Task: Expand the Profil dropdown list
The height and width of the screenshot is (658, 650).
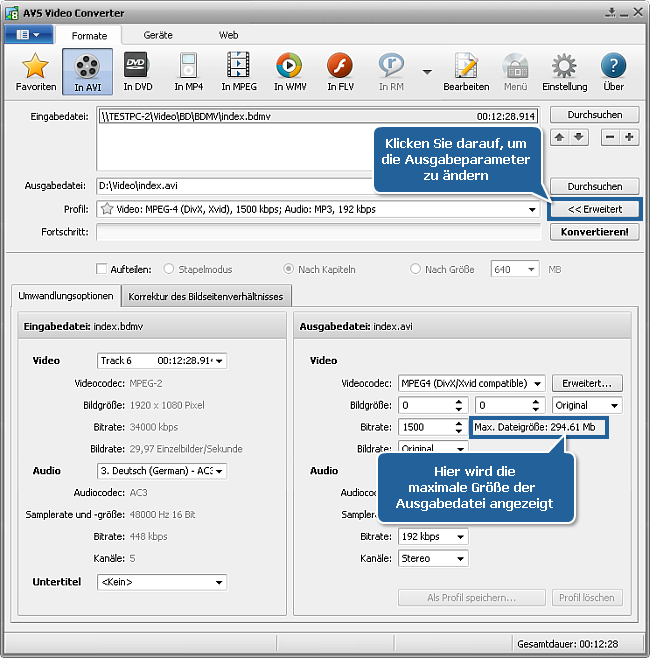Action: [x=533, y=210]
